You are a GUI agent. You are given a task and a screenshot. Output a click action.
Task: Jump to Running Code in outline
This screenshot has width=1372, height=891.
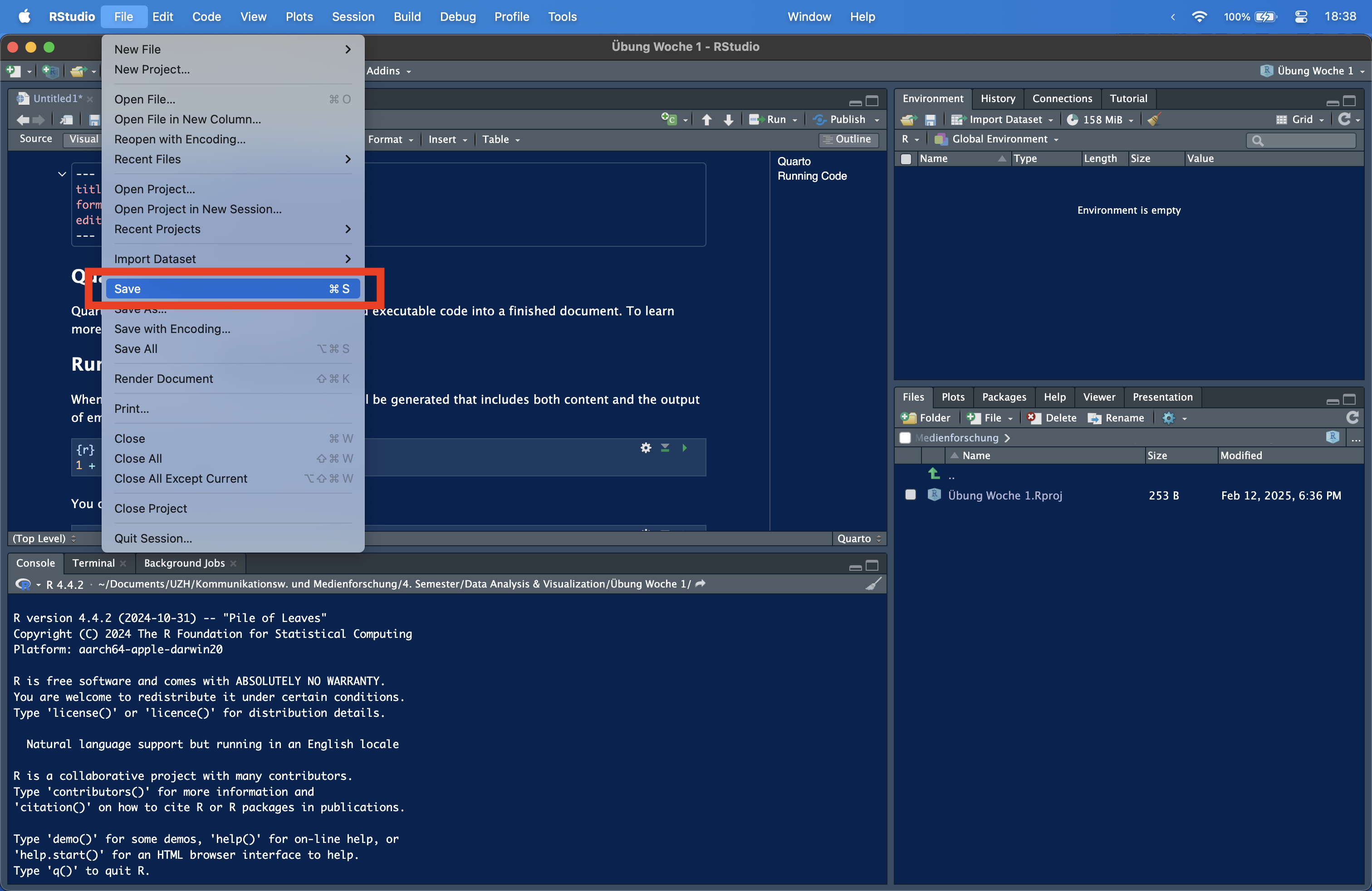point(812,176)
